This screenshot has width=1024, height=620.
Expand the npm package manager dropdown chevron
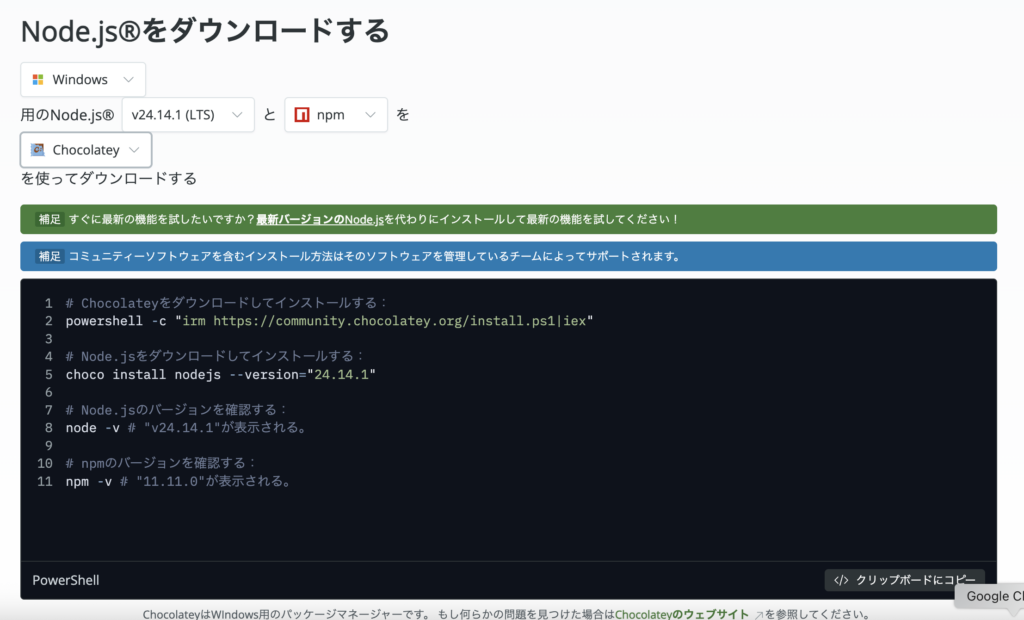pyautogui.click(x=370, y=115)
